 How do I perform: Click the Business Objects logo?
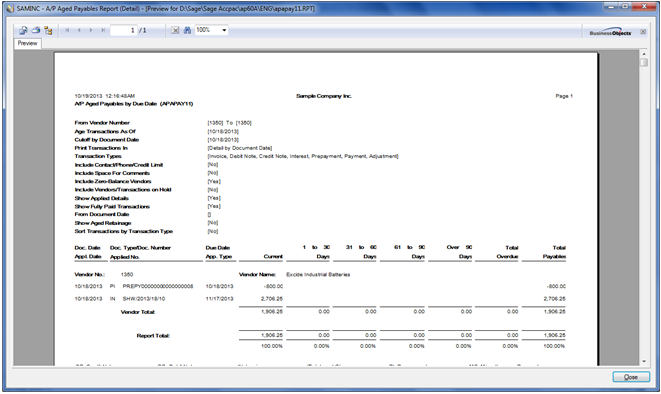click(610, 32)
